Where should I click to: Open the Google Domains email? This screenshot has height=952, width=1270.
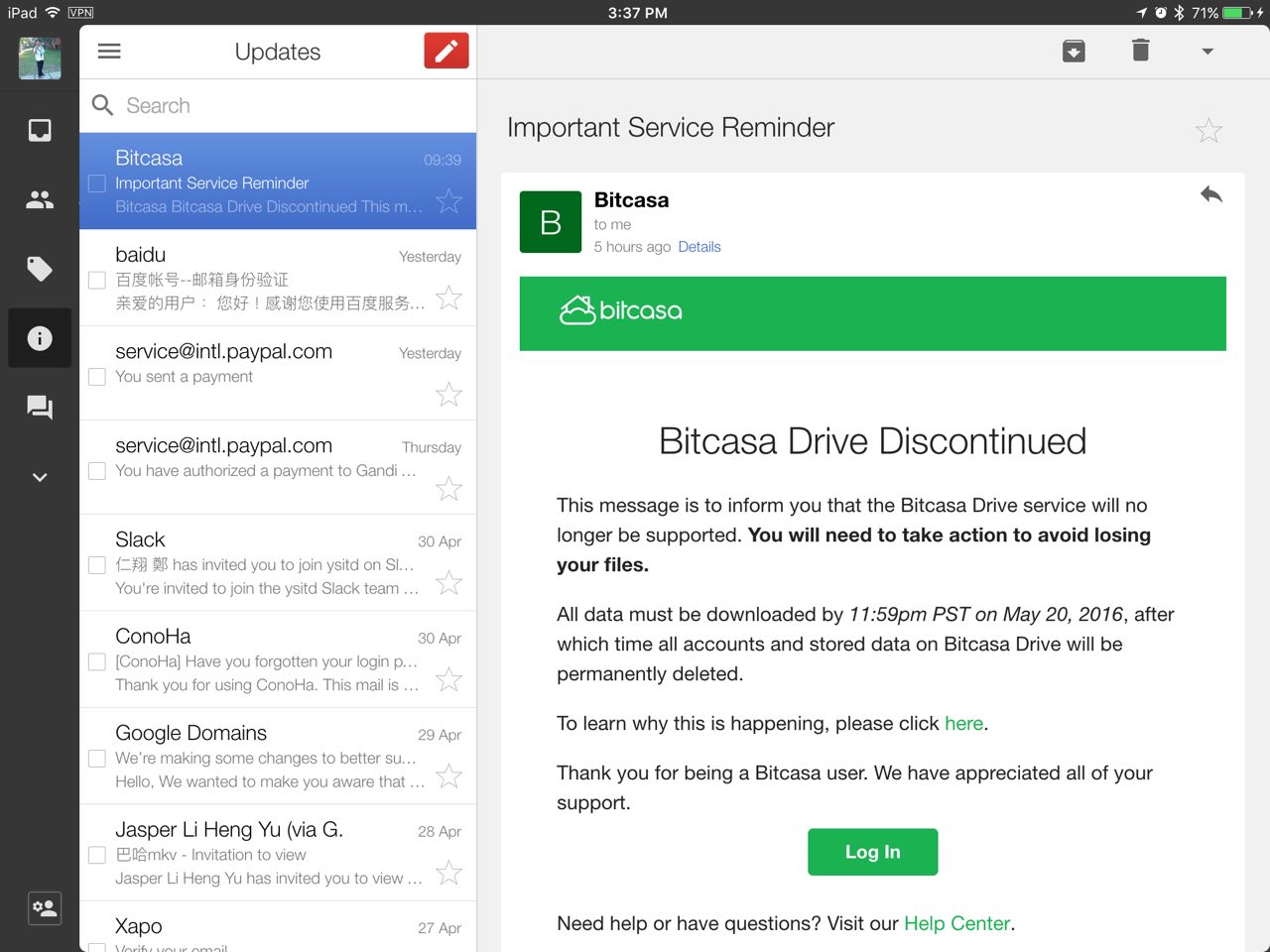click(x=268, y=756)
